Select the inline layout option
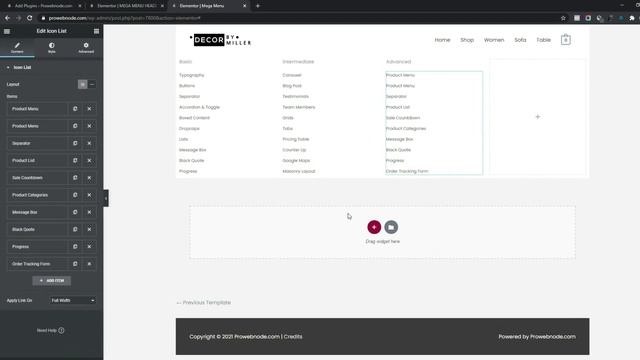The image size is (640, 360). (92, 84)
